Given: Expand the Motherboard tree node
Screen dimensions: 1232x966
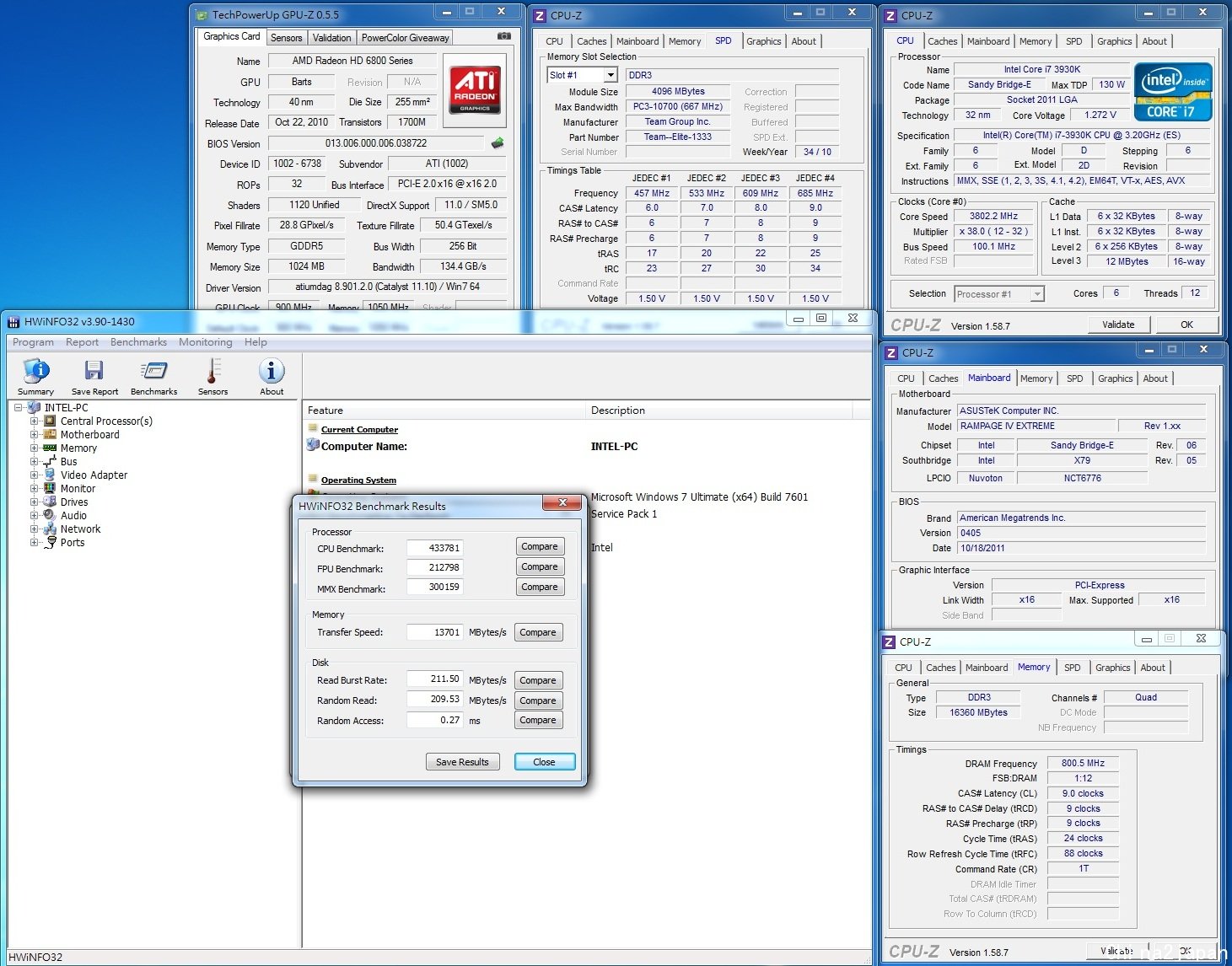Looking at the screenshot, I should 35,434.
